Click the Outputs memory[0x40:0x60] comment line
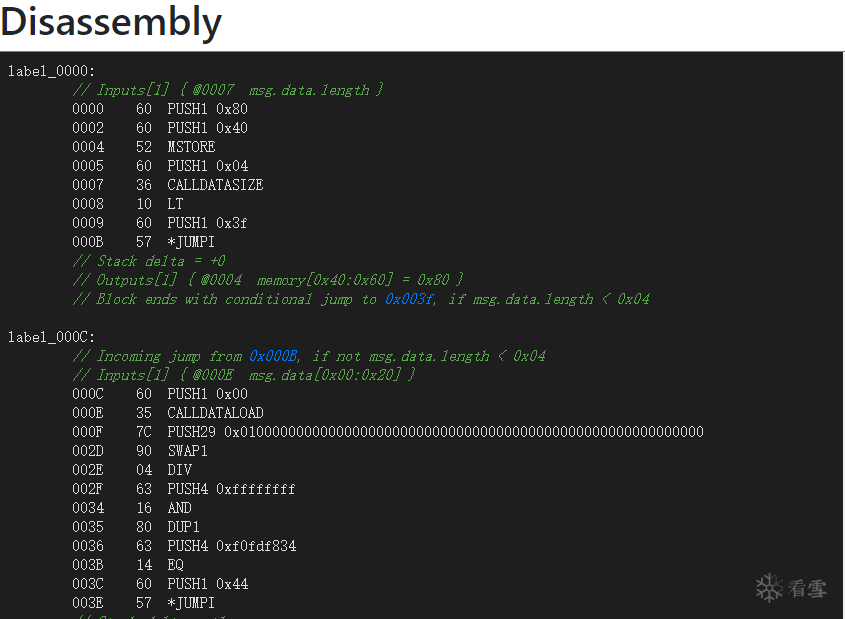The width and height of the screenshot is (845, 619). 268,280
